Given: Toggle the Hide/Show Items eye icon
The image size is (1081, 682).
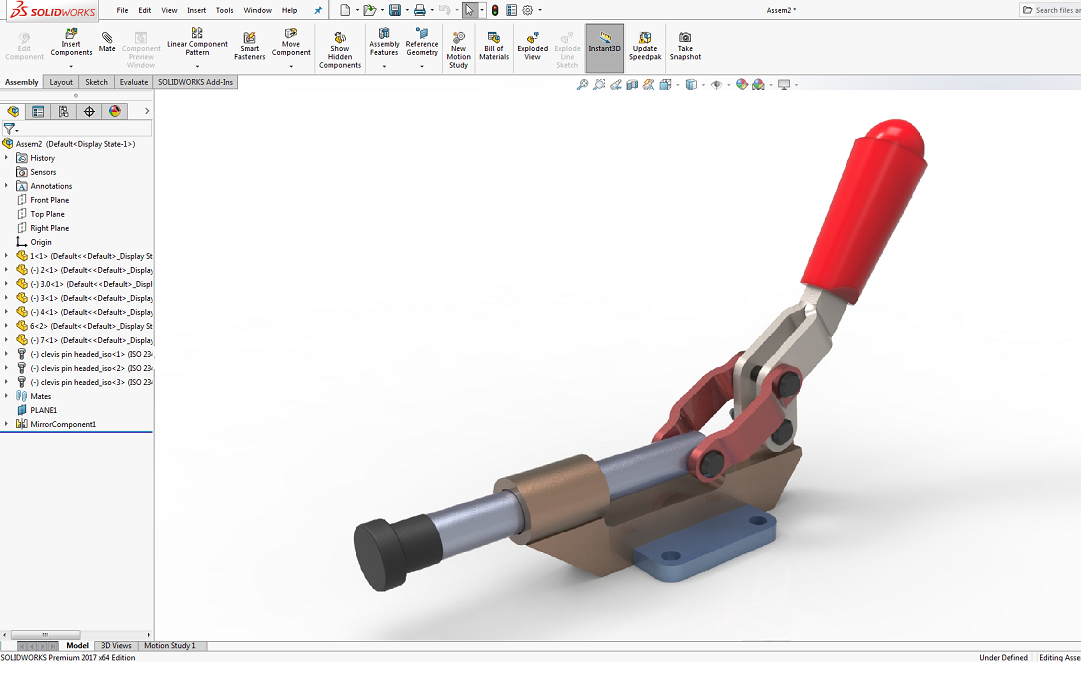Looking at the screenshot, I should click(716, 84).
